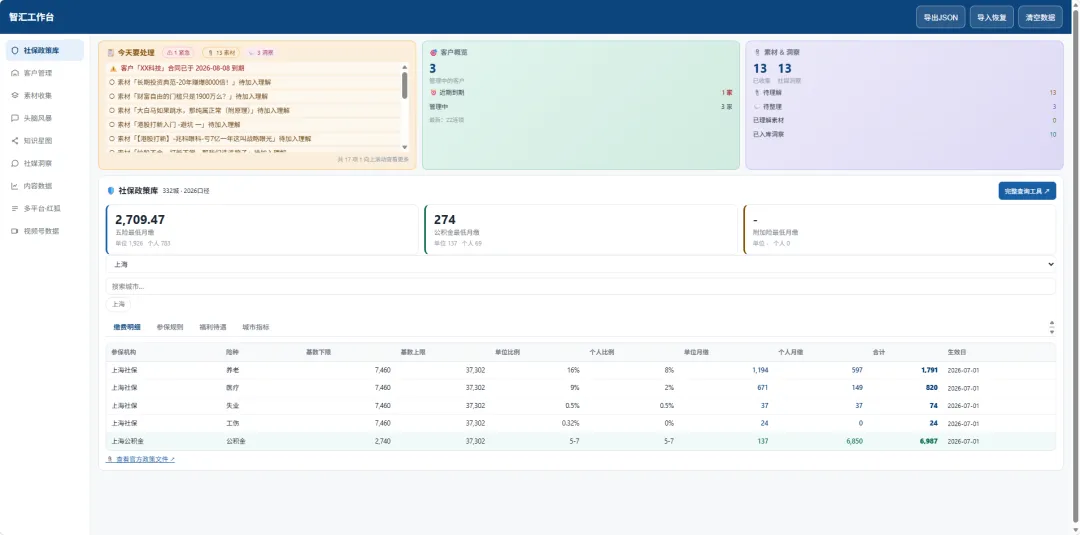Click the 失业 insurance type cell
The height and width of the screenshot is (535, 1080).
[231, 406]
